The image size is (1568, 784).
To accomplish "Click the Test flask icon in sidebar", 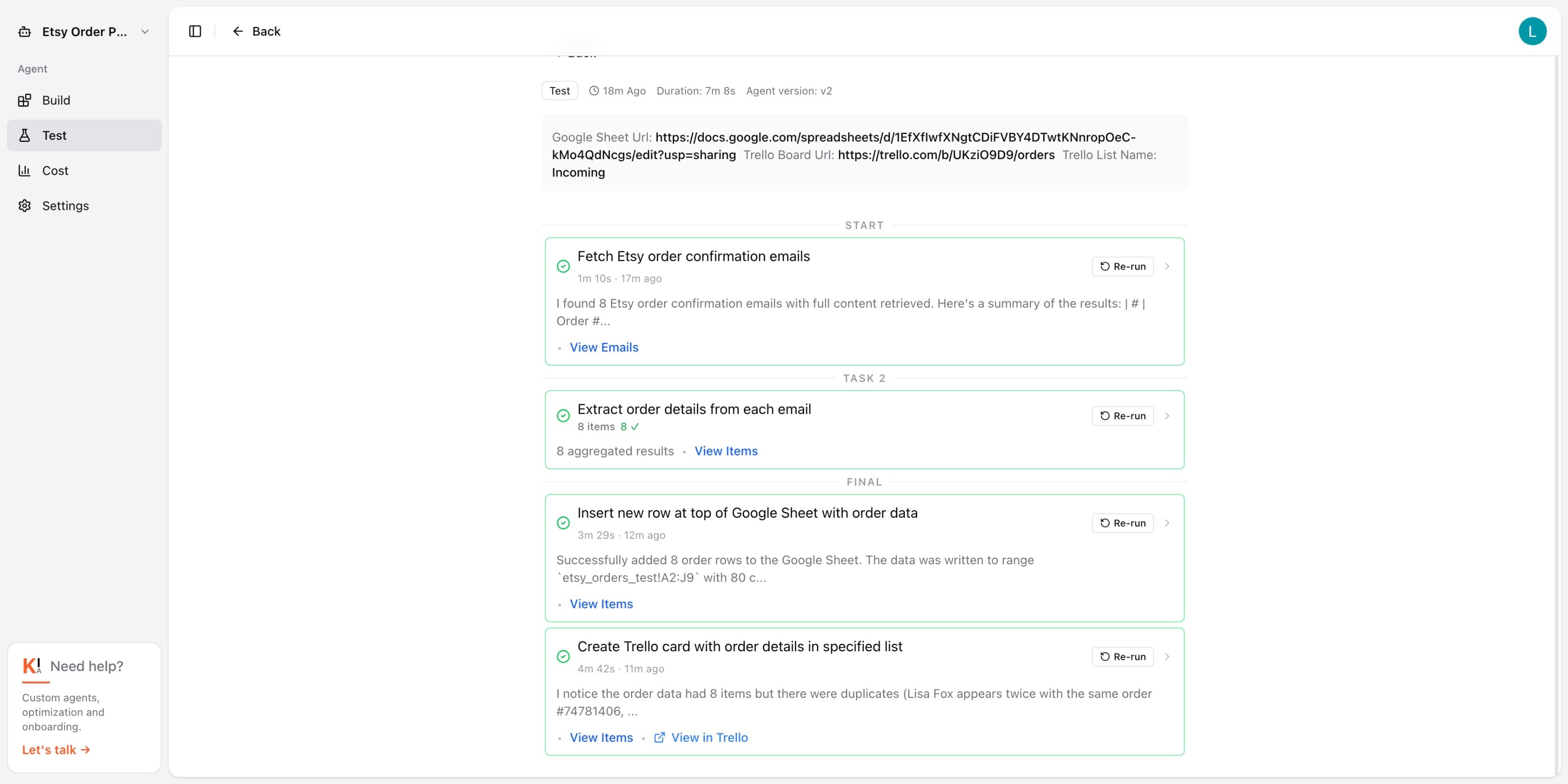I will tap(24, 135).
